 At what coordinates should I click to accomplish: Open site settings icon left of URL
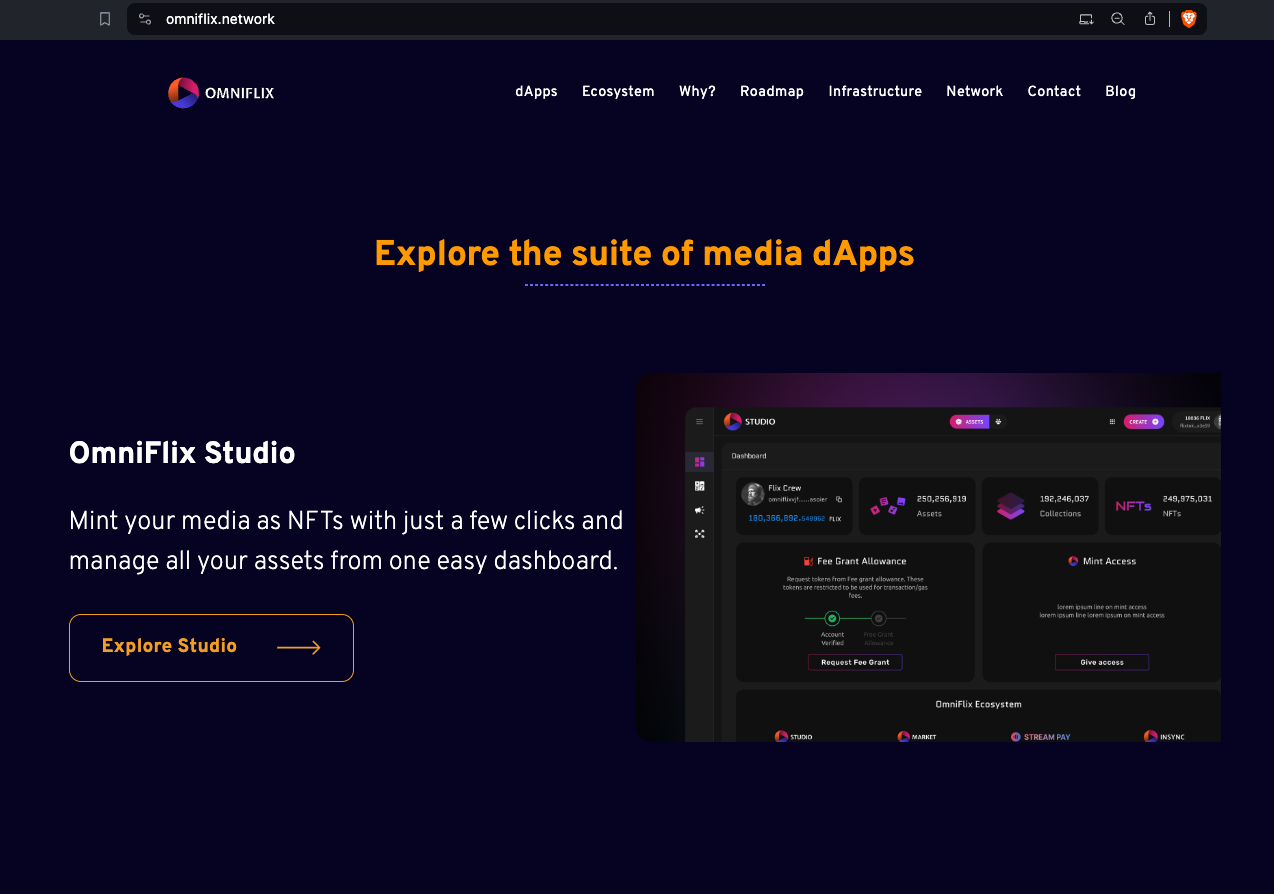point(145,19)
